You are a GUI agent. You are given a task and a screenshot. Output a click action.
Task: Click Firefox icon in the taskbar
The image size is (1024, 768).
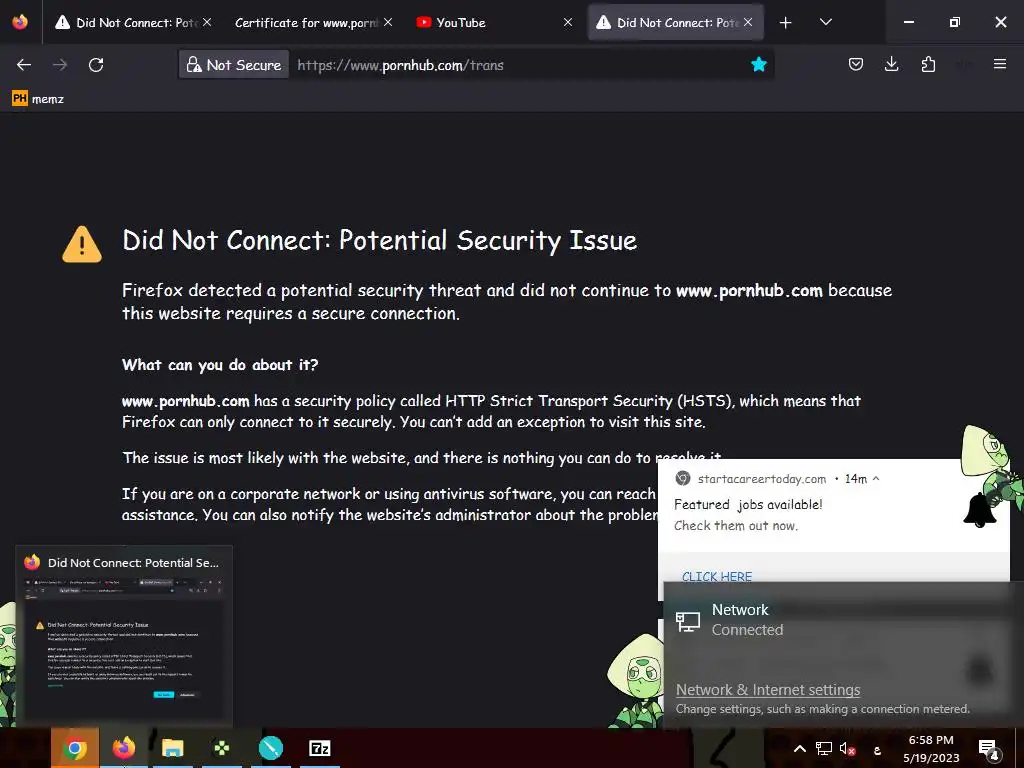[123, 748]
